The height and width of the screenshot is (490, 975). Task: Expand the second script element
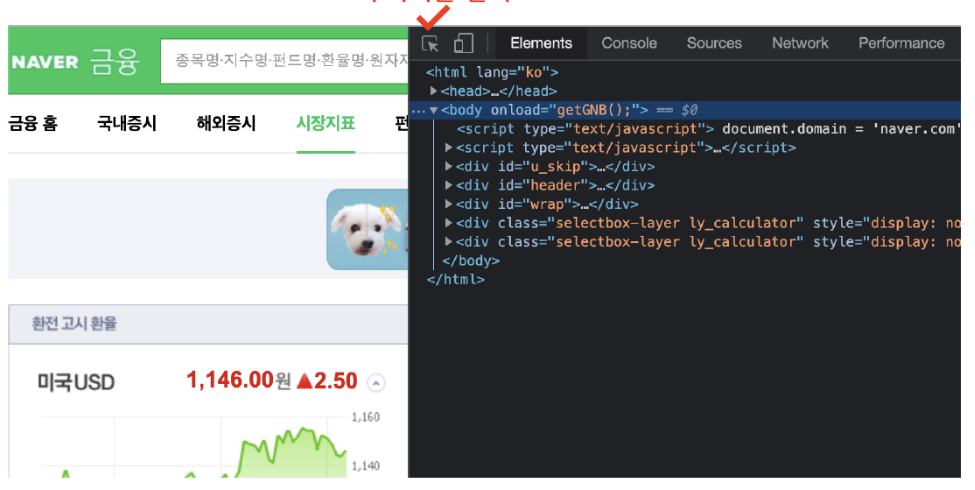[448, 147]
